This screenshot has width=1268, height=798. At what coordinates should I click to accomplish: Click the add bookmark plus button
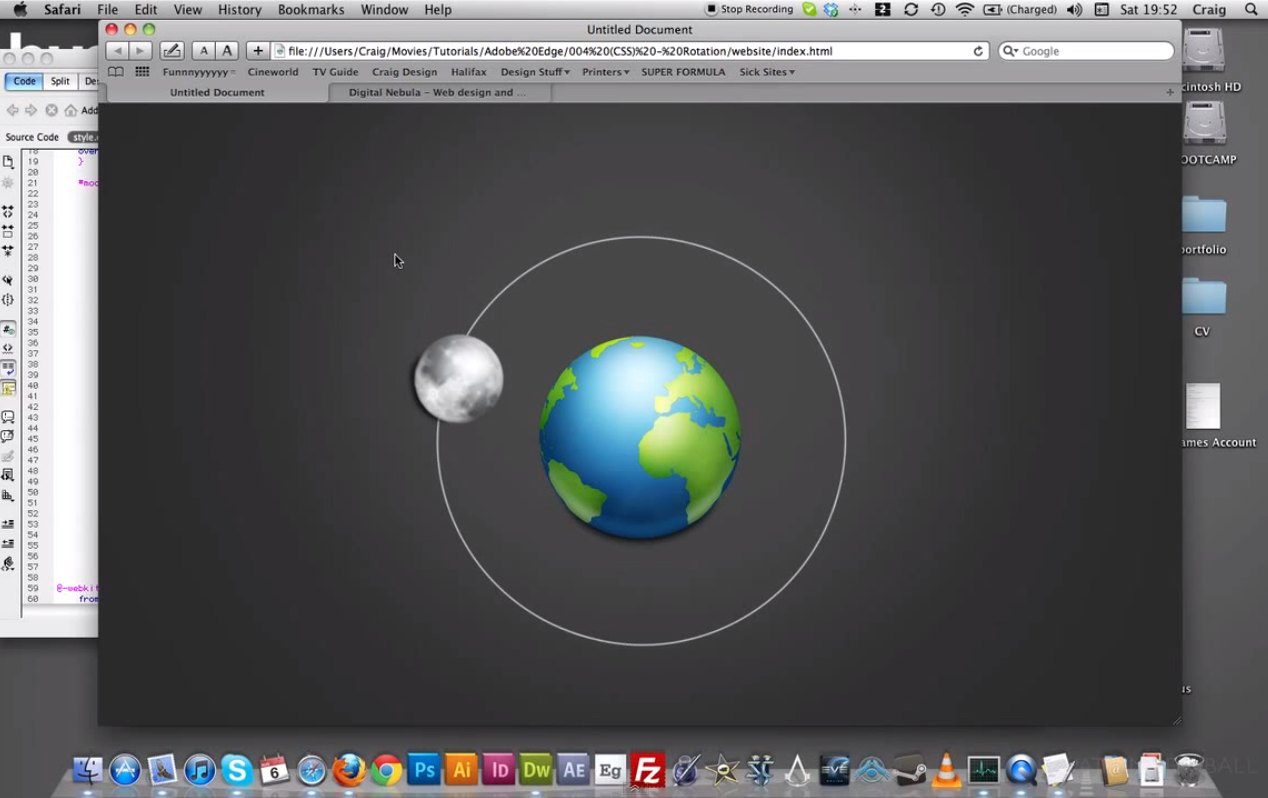pos(258,51)
